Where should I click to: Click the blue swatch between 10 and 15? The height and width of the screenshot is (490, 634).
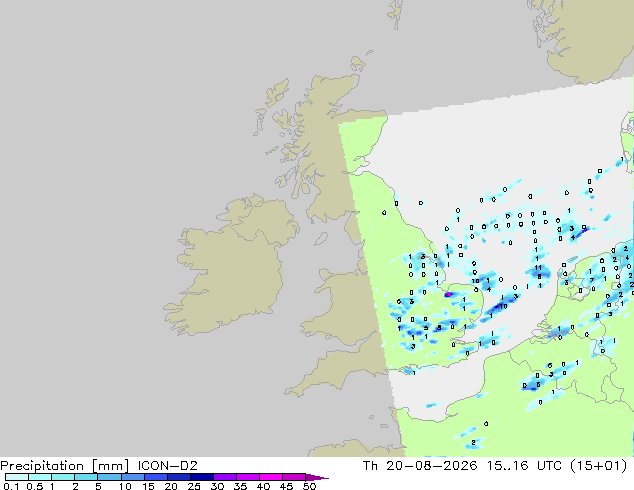click(133, 477)
